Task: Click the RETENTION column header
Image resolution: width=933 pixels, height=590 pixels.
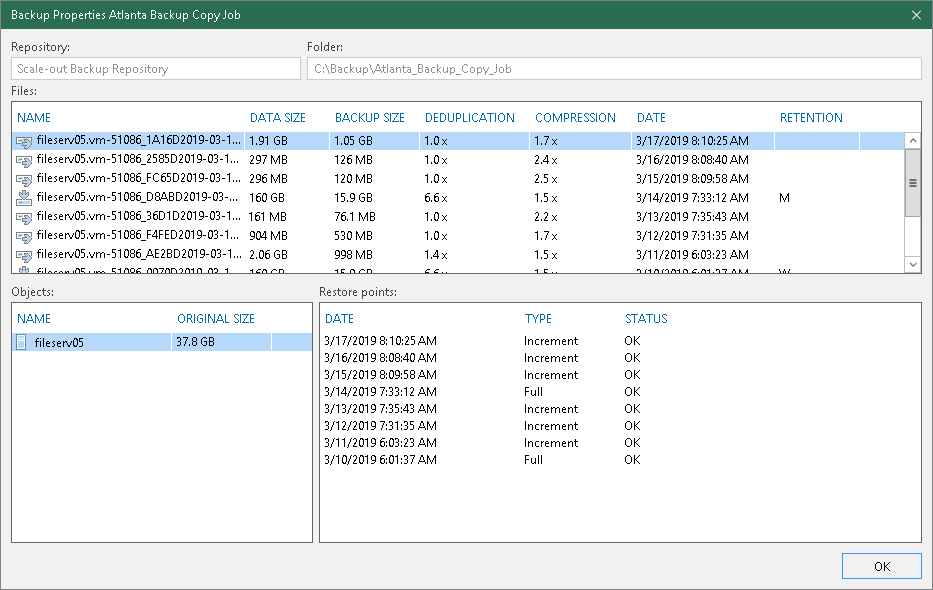Action: click(811, 118)
